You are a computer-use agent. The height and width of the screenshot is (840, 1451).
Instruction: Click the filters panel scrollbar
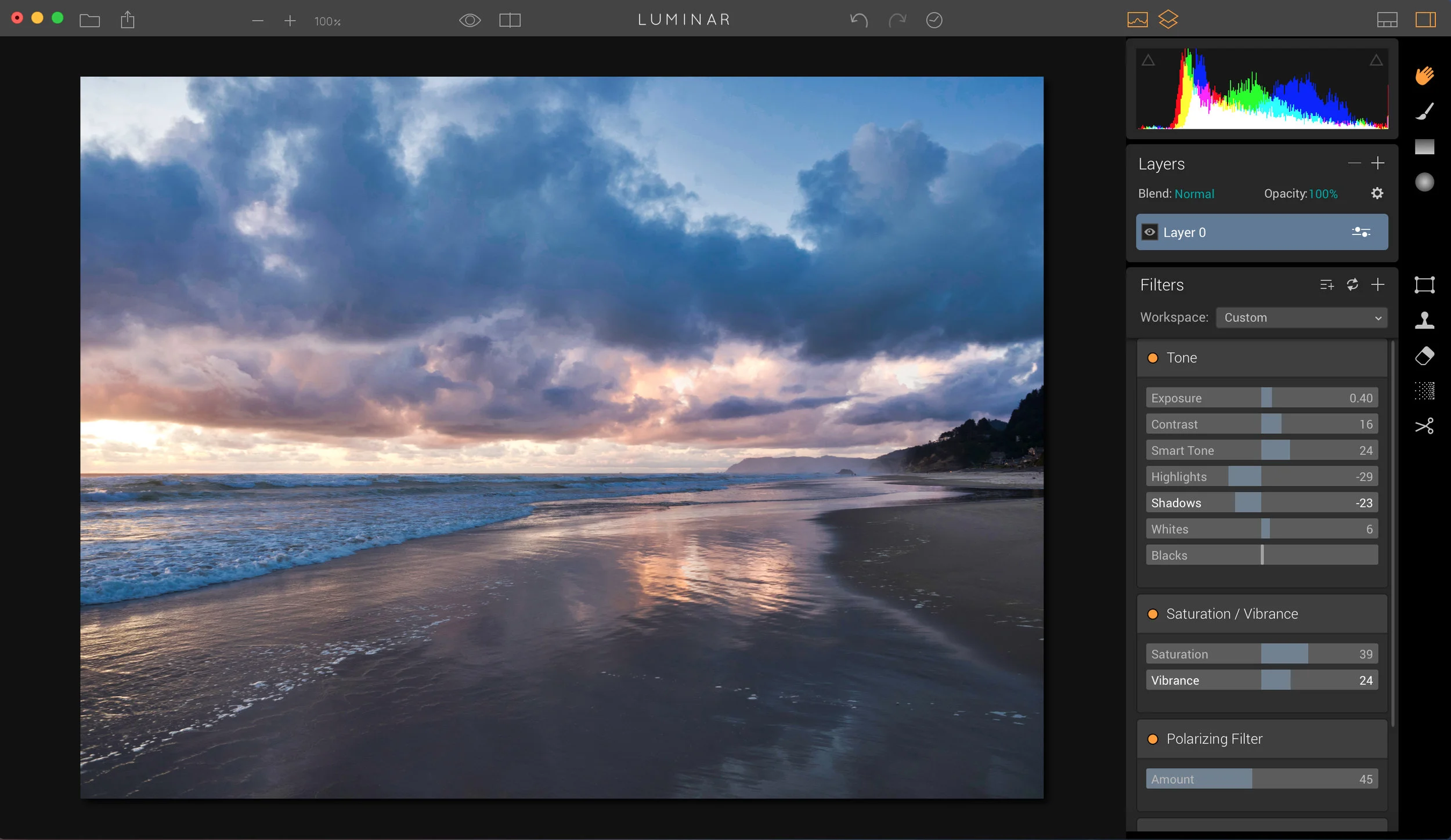(1393, 534)
